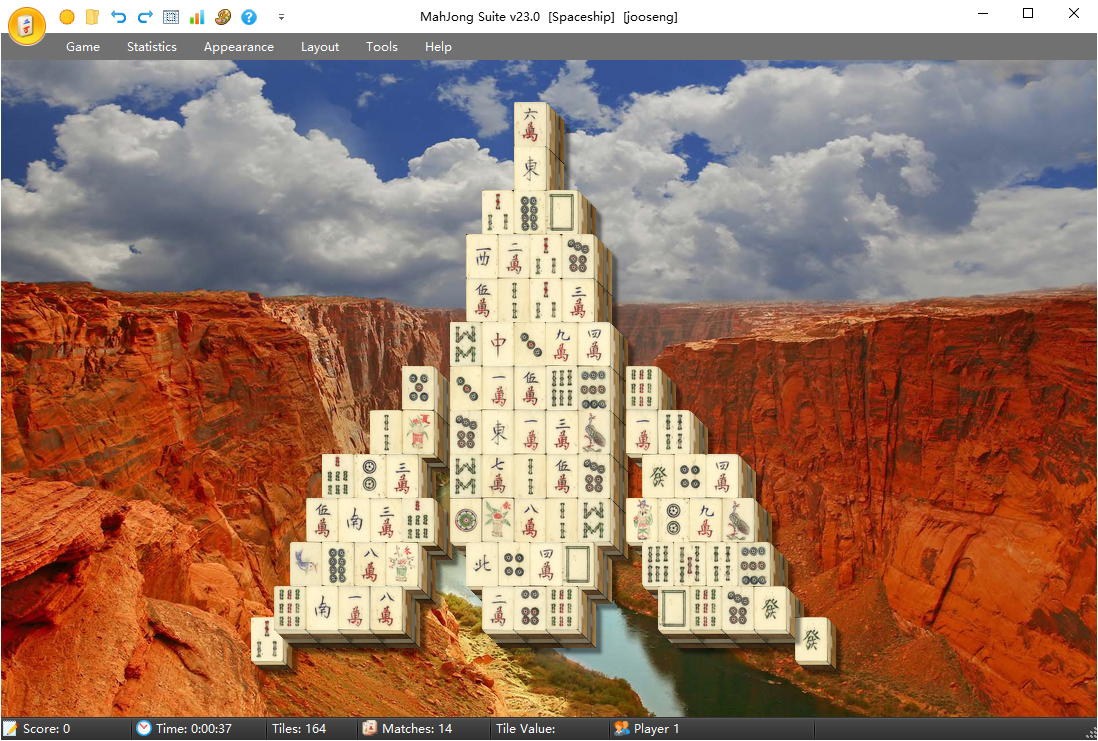
Task: Click the 'Player 1' status label
Action: 656,728
